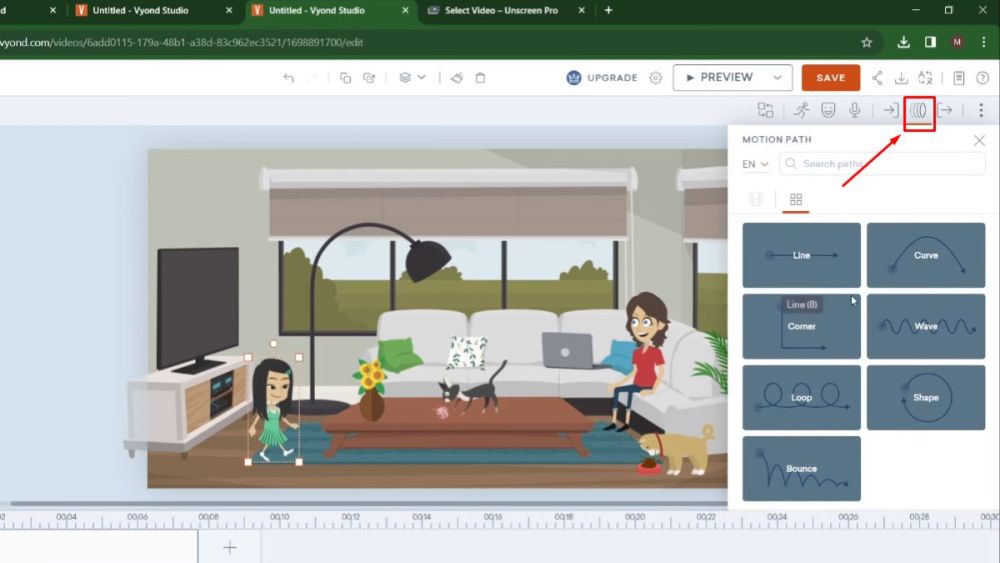
Task: Close the Motion Path panel
Action: 979,140
